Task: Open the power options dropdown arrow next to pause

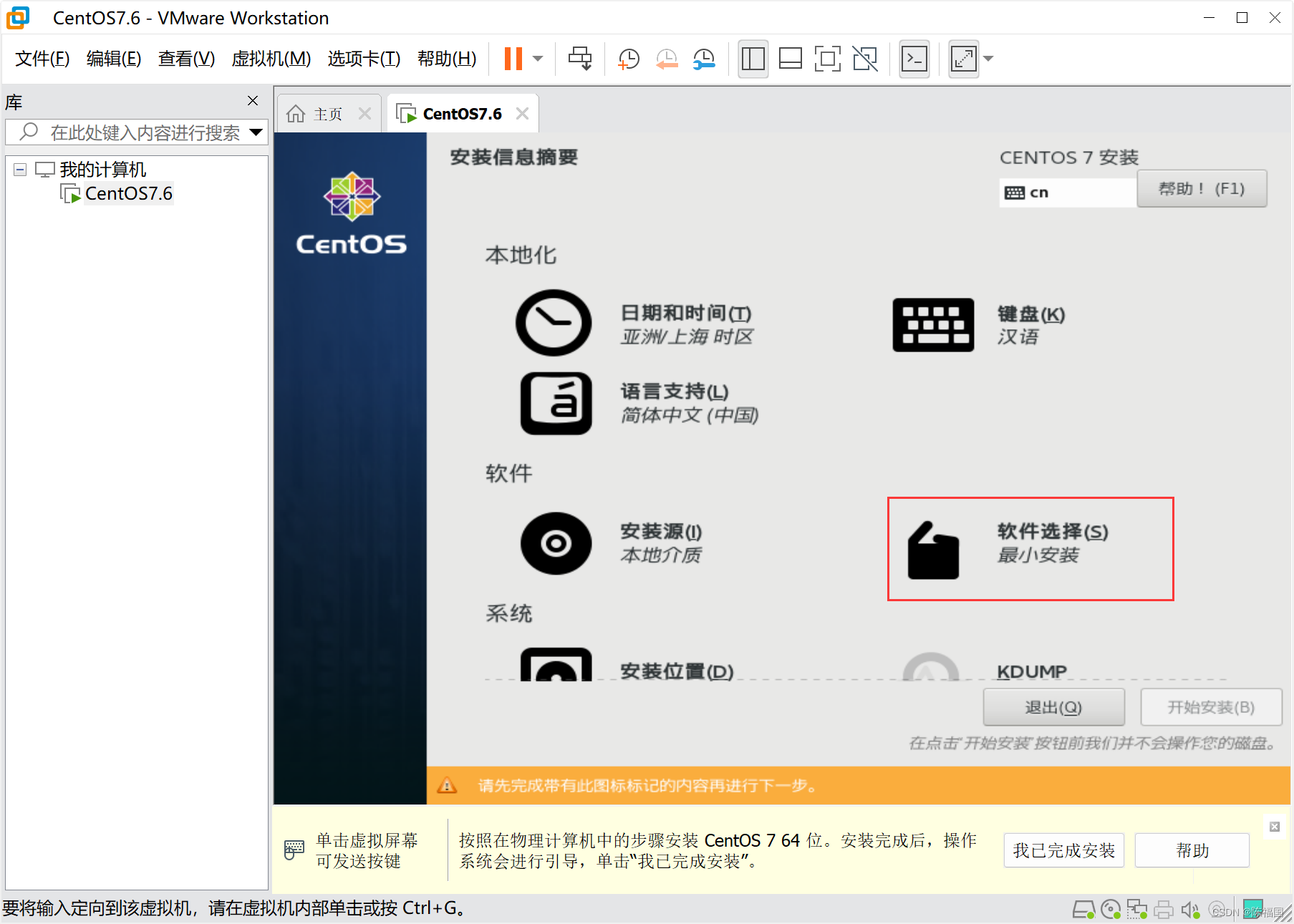Action: (x=539, y=59)
